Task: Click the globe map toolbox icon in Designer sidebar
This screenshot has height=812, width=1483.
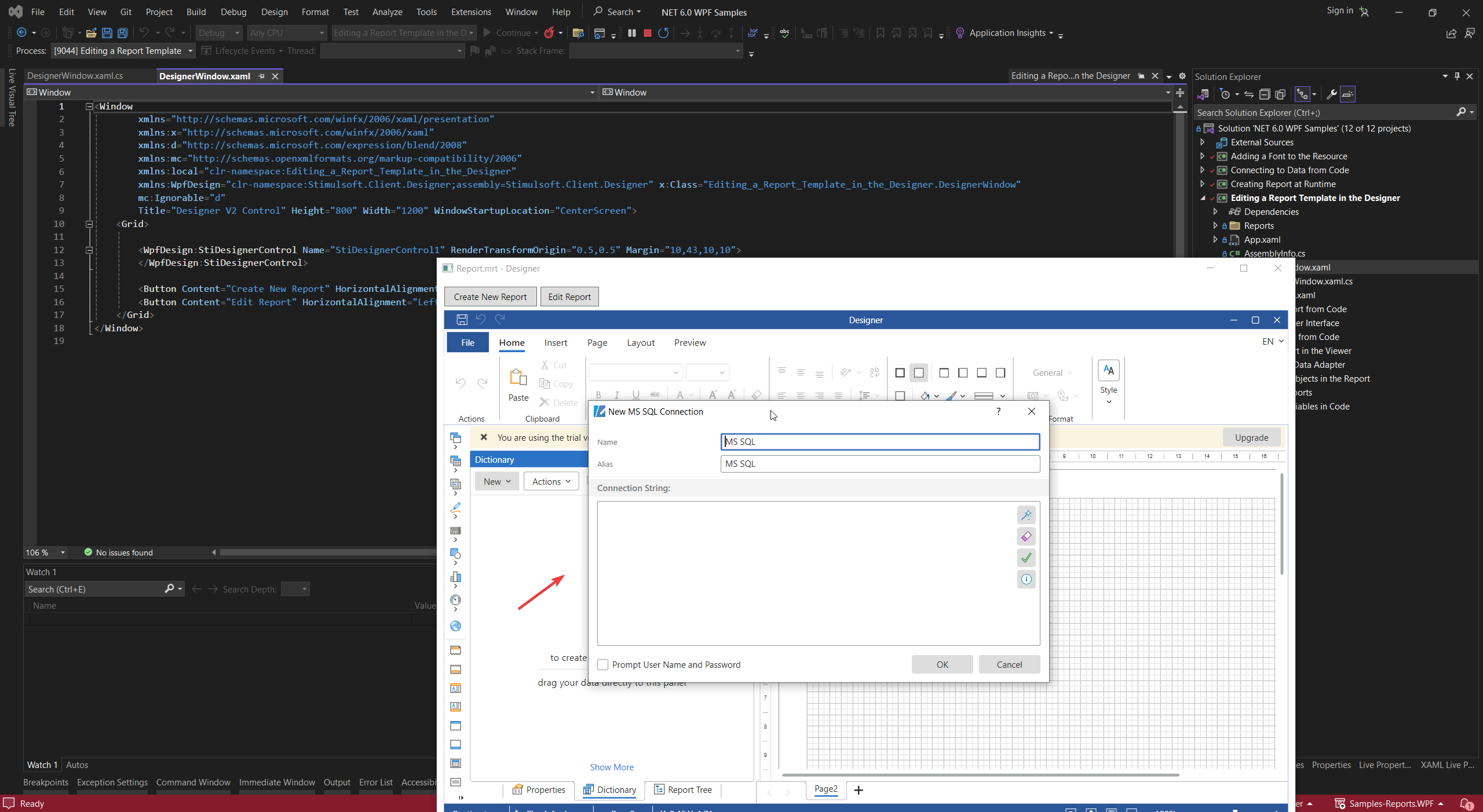Action: 456,626
